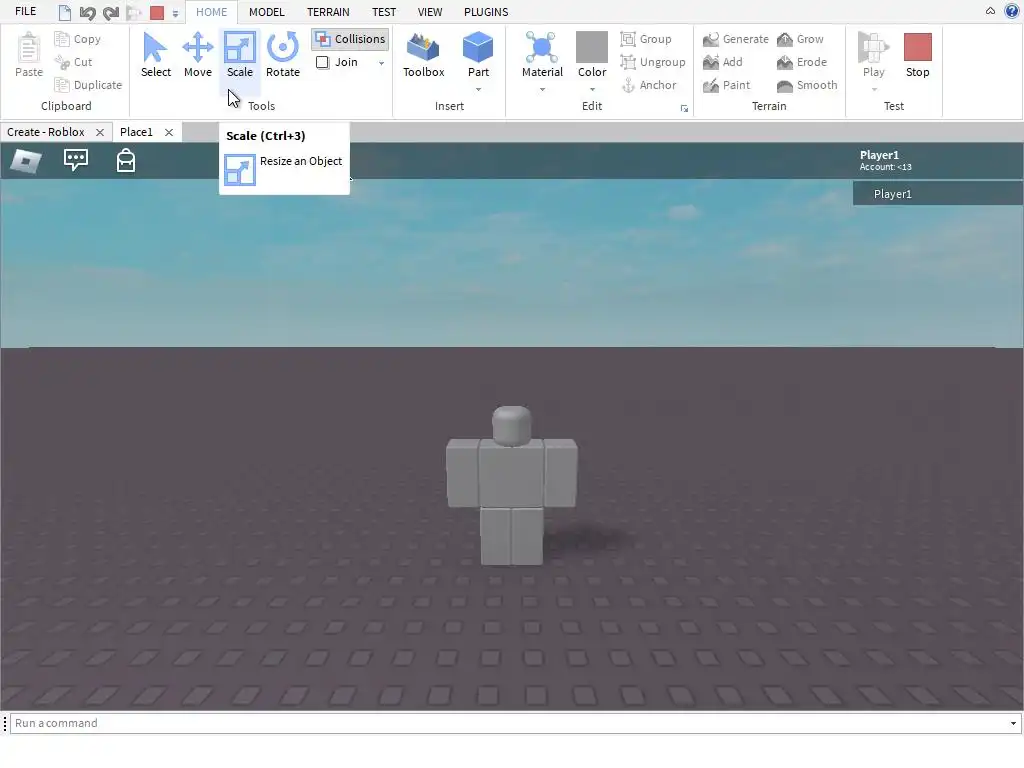Click the gray character in the viewport

click(511, 485)
